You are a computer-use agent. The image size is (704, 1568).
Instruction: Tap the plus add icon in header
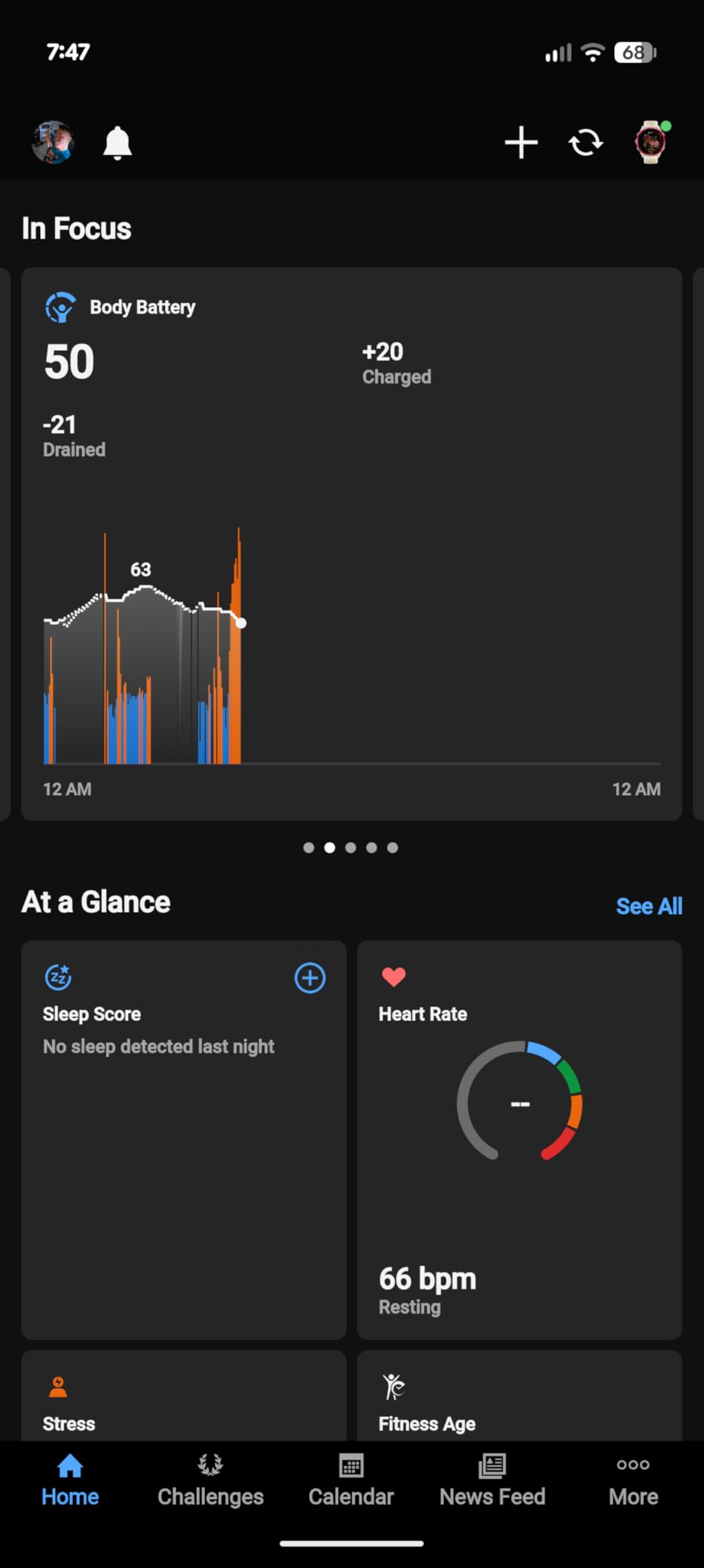click(521, 142)
